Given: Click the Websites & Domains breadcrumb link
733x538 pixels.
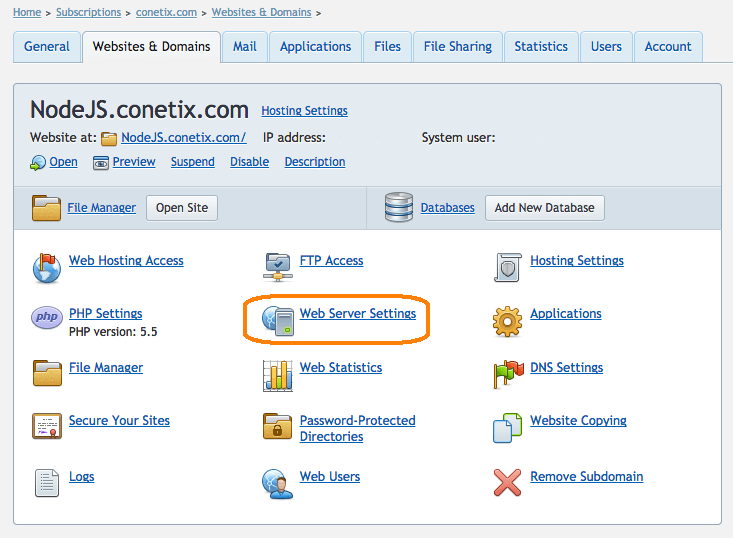Looking at the screenshot, I should click(261, 12).
